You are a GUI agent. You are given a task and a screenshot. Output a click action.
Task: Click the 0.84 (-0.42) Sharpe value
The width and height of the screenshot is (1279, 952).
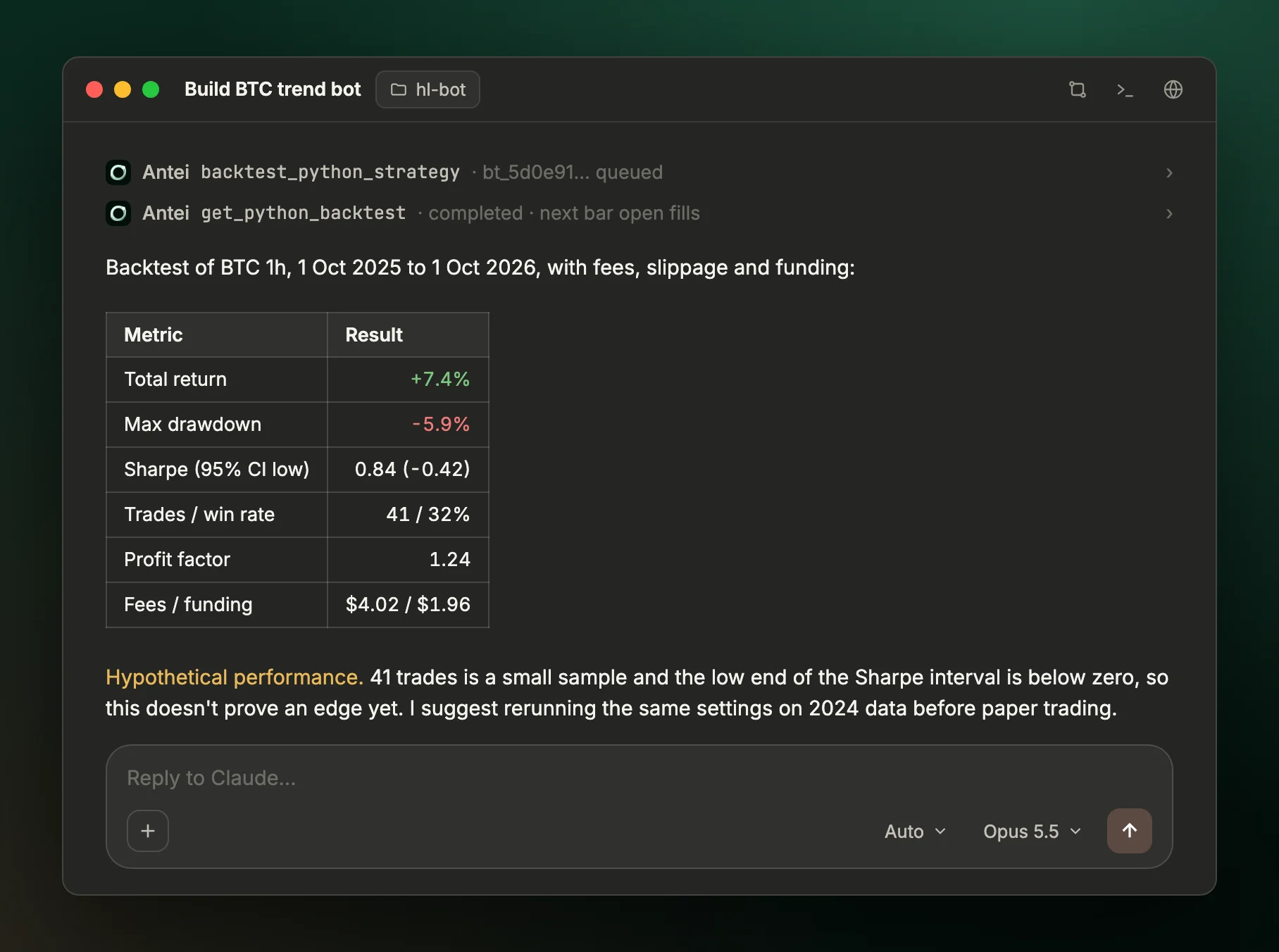click(x=412, y=470)
